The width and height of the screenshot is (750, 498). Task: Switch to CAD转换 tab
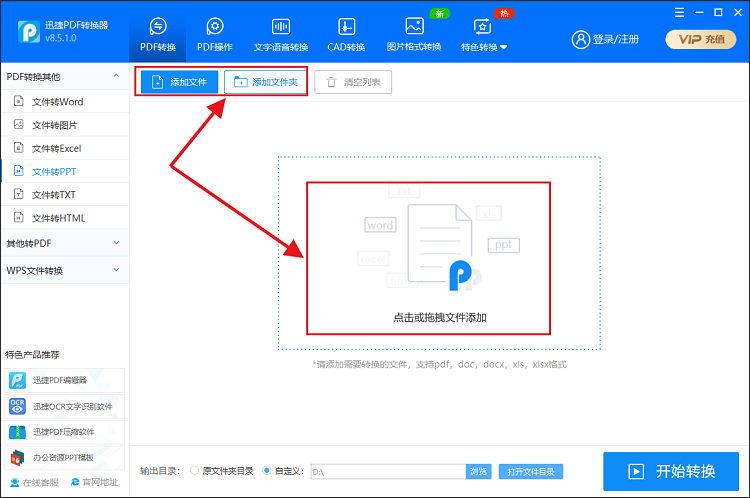click(x=346, y=35)
